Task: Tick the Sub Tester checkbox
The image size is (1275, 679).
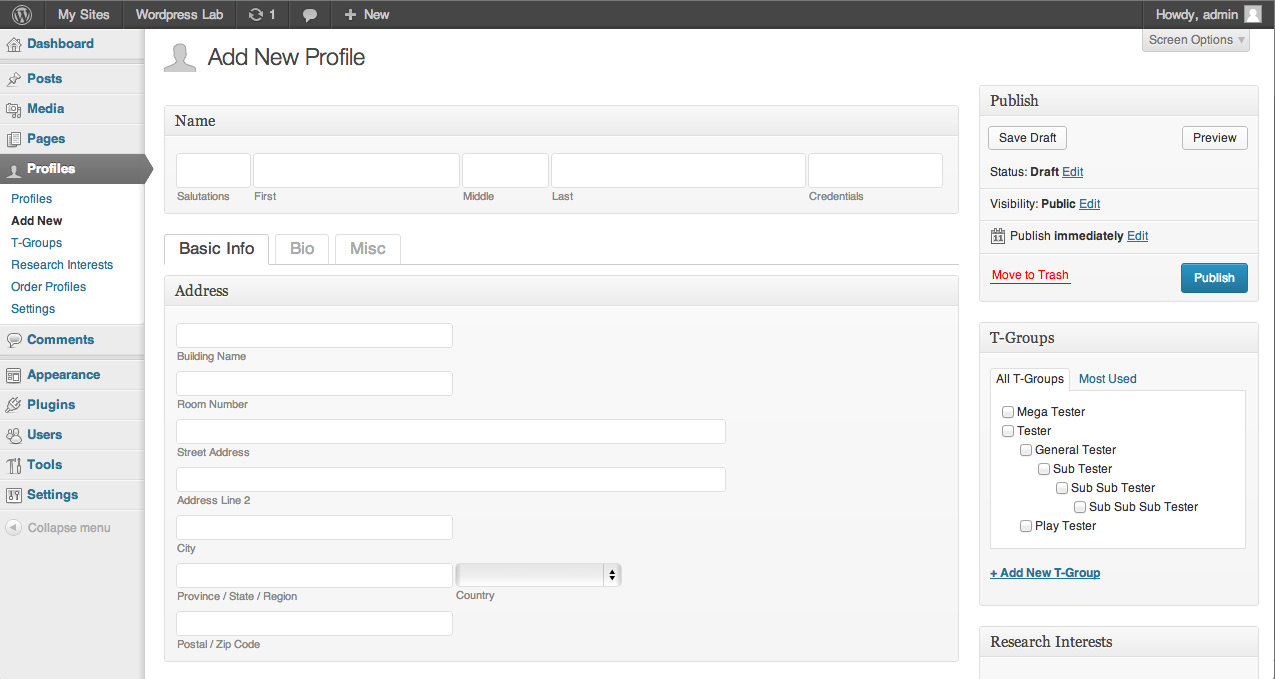Action: (x=1044, y=469)
